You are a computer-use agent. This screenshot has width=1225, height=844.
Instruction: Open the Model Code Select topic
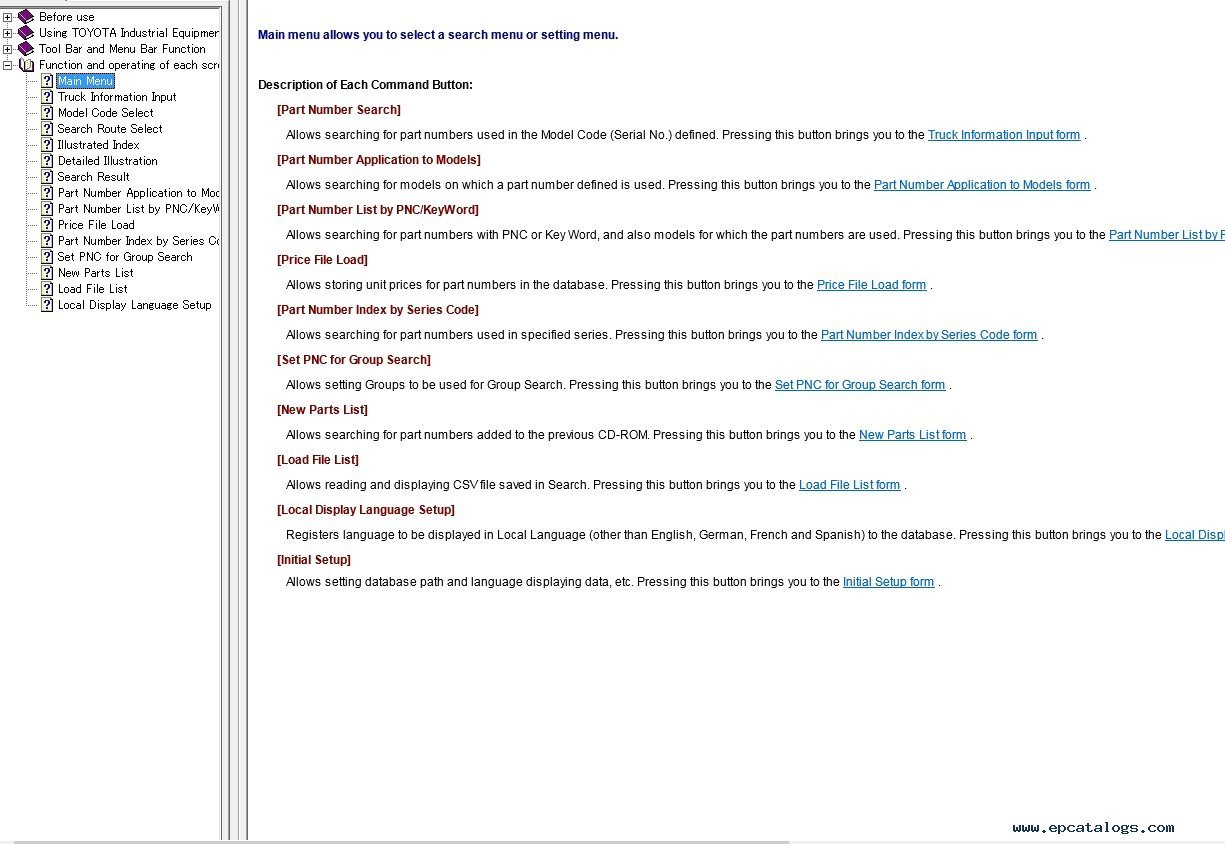[106, 113]
